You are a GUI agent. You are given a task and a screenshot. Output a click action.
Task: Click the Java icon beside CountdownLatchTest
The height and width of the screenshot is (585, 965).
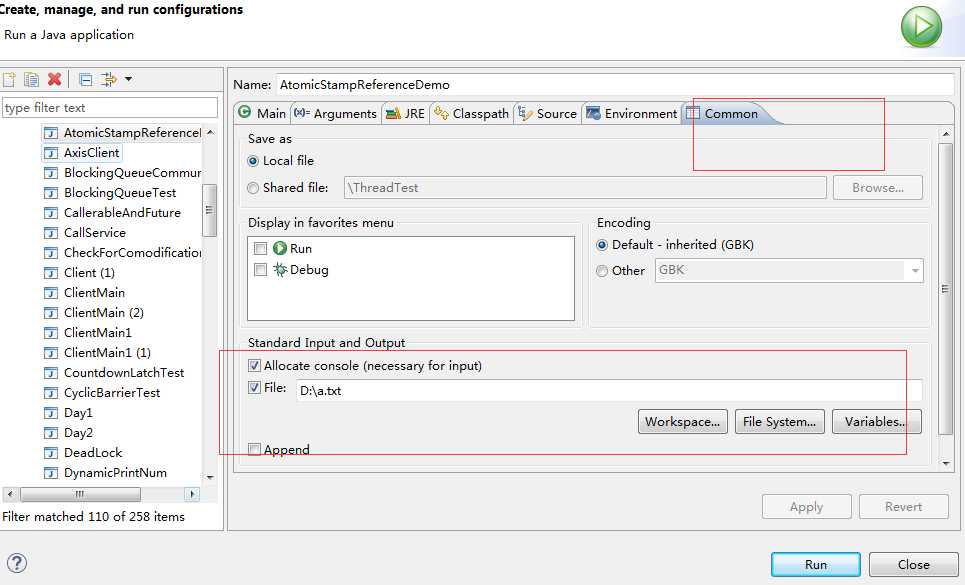pos(52,373)
